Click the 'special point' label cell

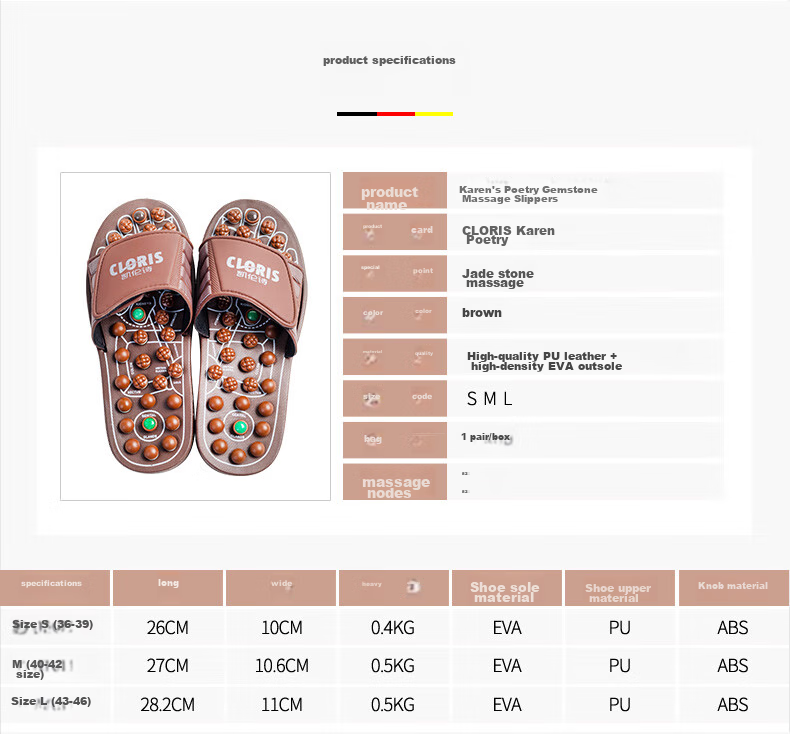point(395,274)
